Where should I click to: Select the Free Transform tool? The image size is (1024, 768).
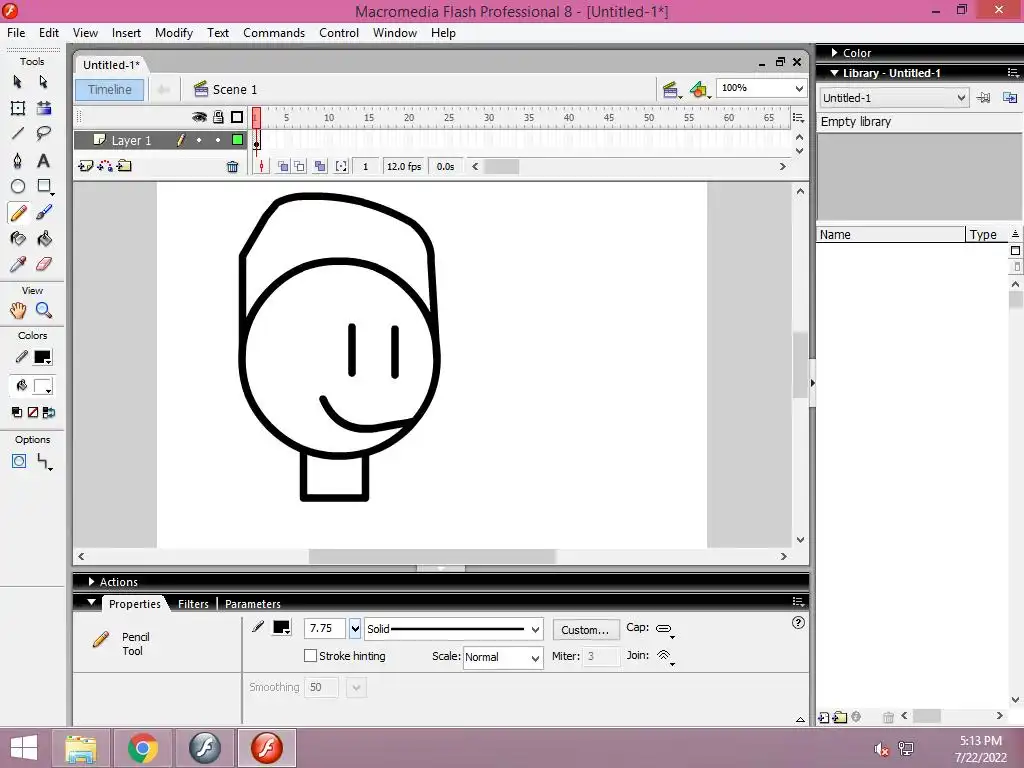click(x=18, y=108)
